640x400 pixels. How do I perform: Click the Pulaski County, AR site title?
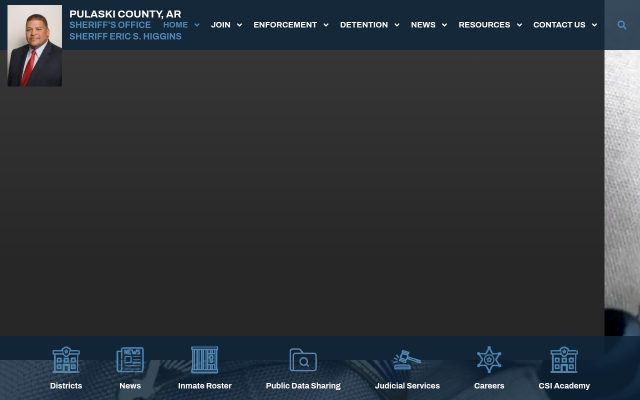(x=125, y=14)
